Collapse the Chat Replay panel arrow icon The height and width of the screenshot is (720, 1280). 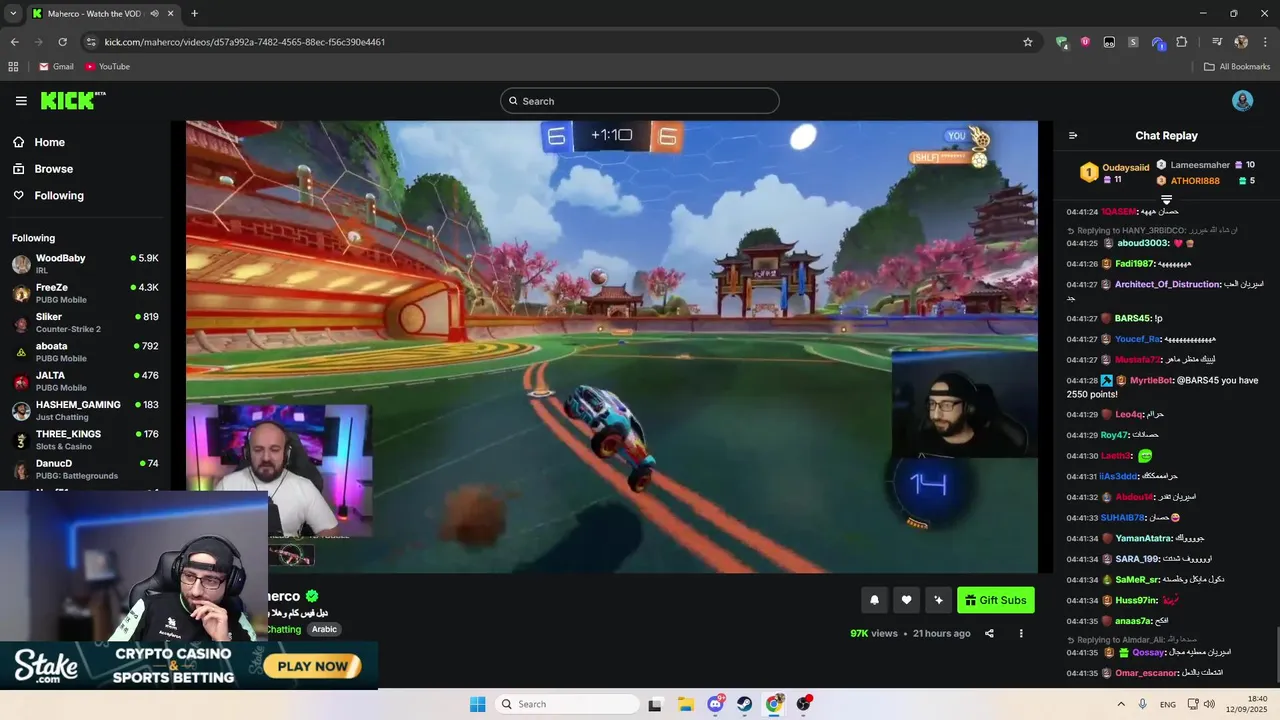point(1073,136)
